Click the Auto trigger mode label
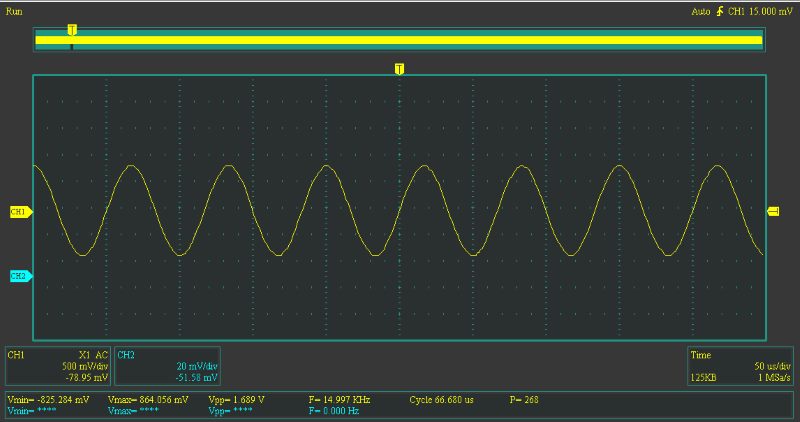The height and width of the screenshot is (422, 800). click(700, 11)
